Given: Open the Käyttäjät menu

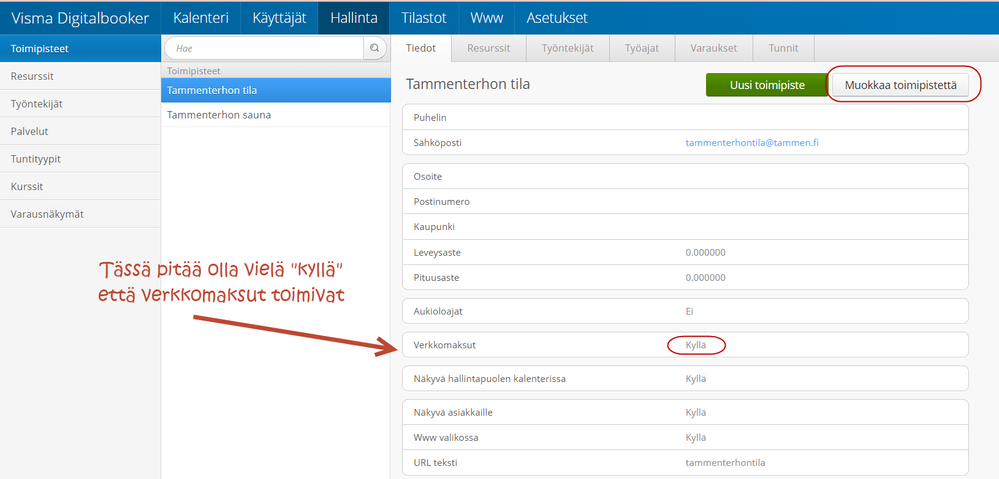Looking at the screenshot, I should [x=279, y=18].
